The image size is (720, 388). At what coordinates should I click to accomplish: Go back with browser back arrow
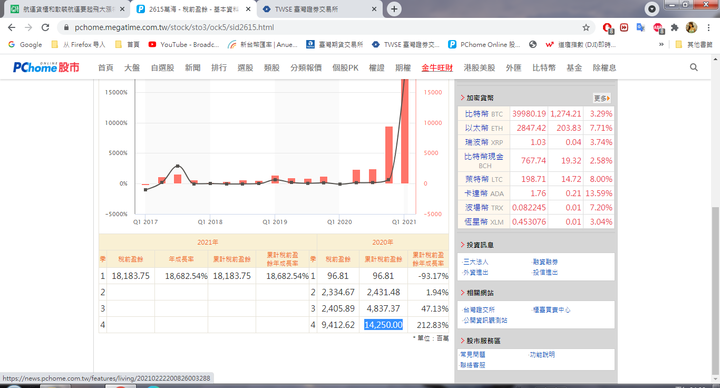(11, 28)
